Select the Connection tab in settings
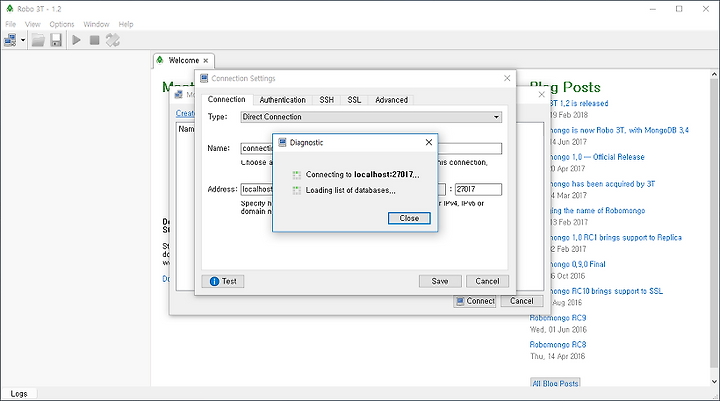 [226, 99]
